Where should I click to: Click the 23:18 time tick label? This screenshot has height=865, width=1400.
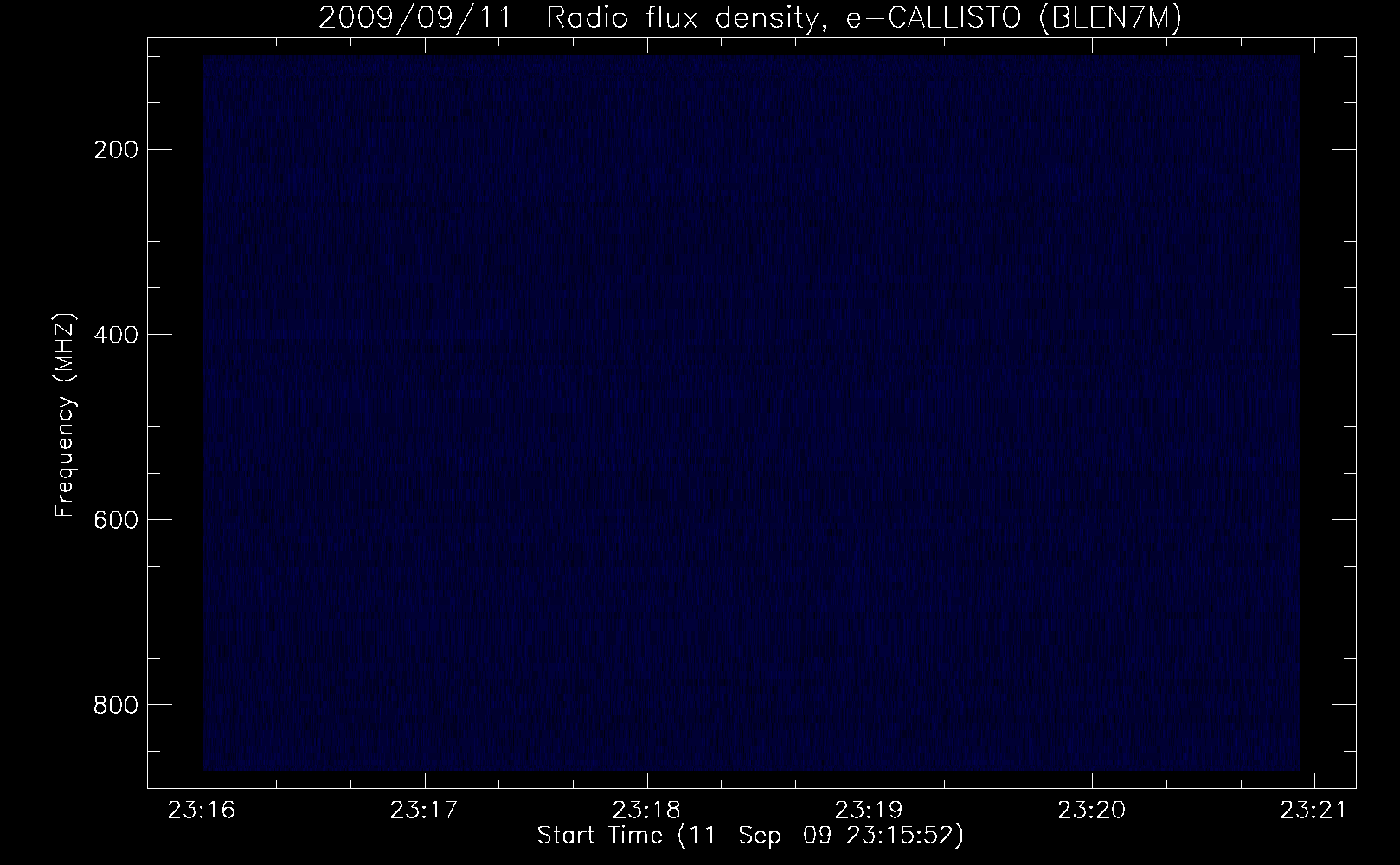[x=647, y=811]
